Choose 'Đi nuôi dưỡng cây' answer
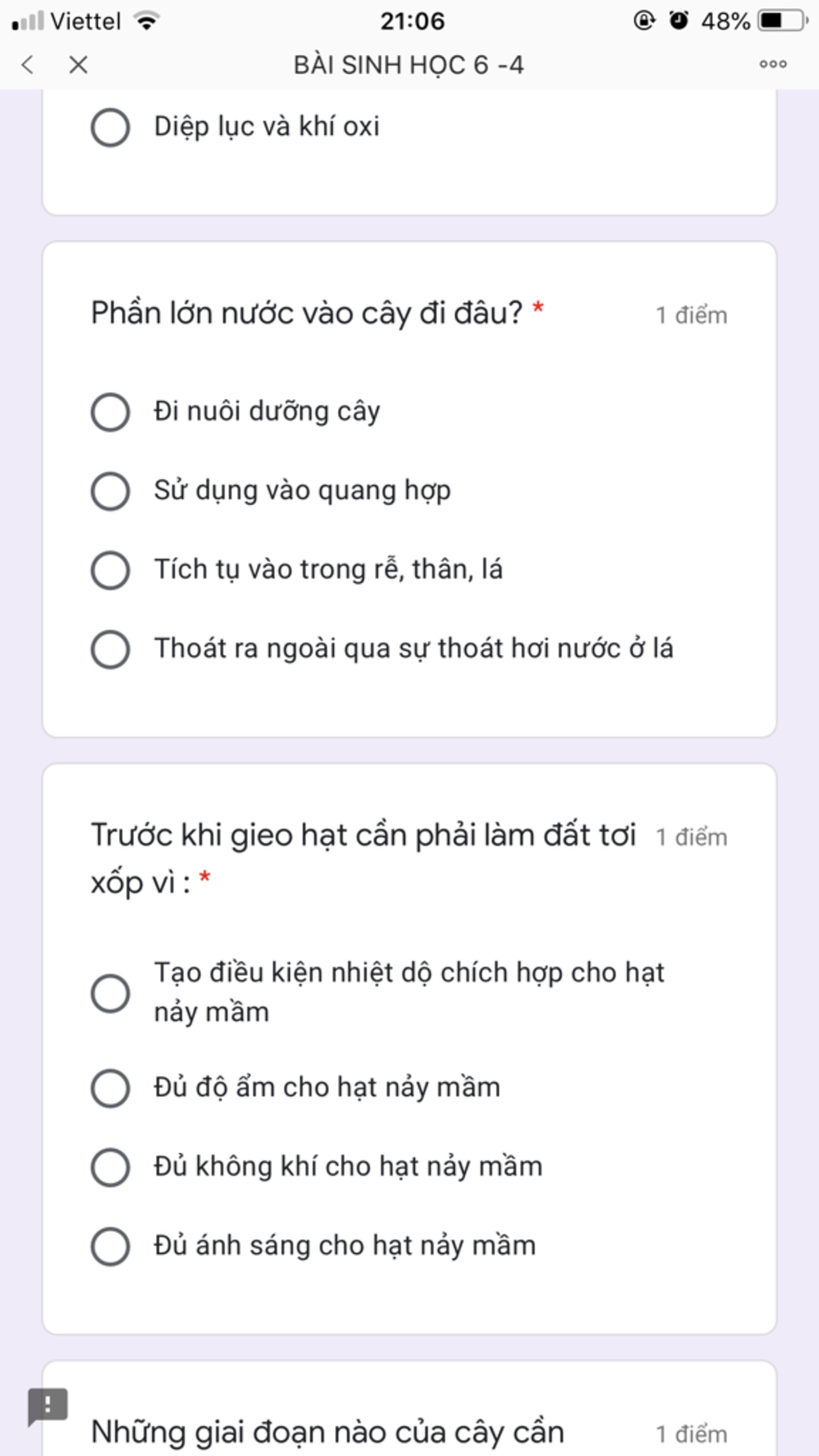 coord(110,412)
